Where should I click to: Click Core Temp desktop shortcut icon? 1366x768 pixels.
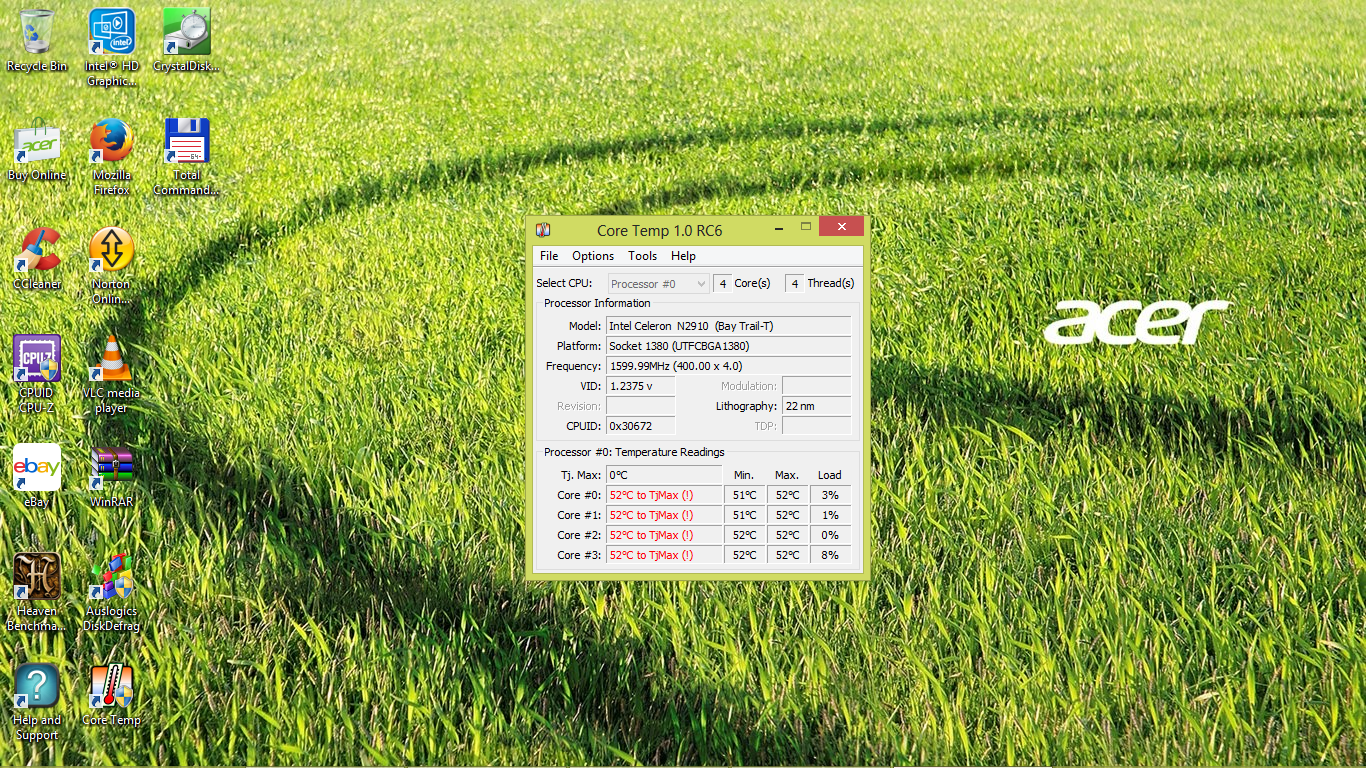(111, 687)
